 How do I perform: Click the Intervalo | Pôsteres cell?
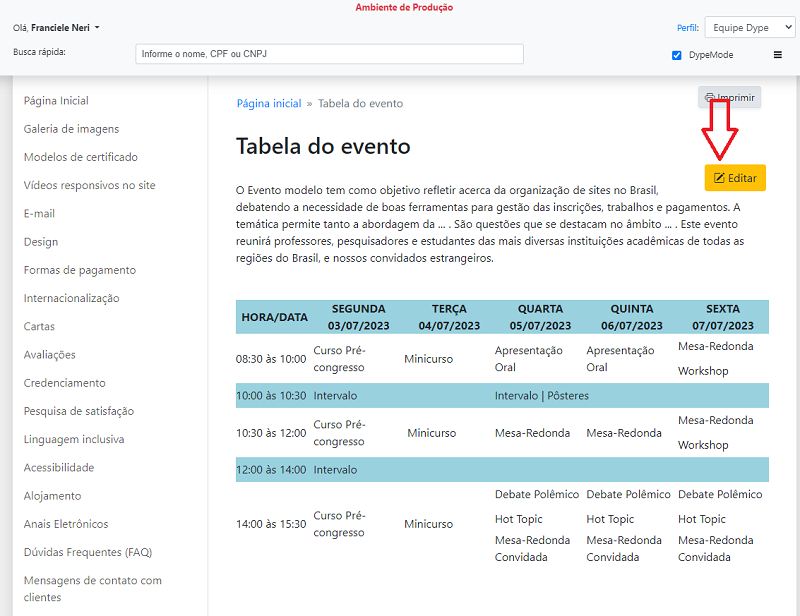tap(542, 396)
